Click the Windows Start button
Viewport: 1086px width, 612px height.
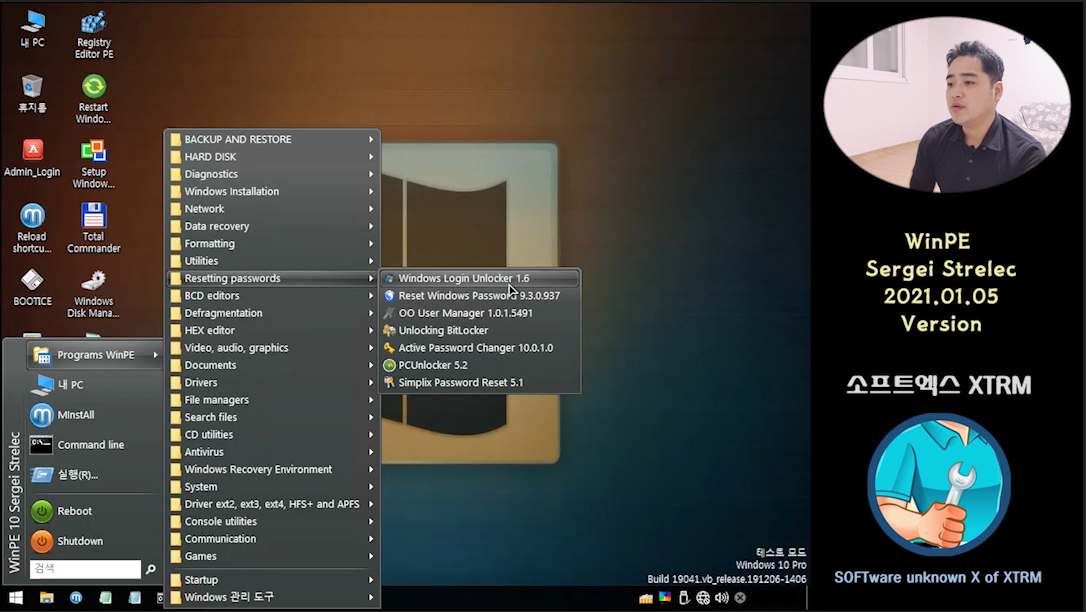tap(15, 597)
